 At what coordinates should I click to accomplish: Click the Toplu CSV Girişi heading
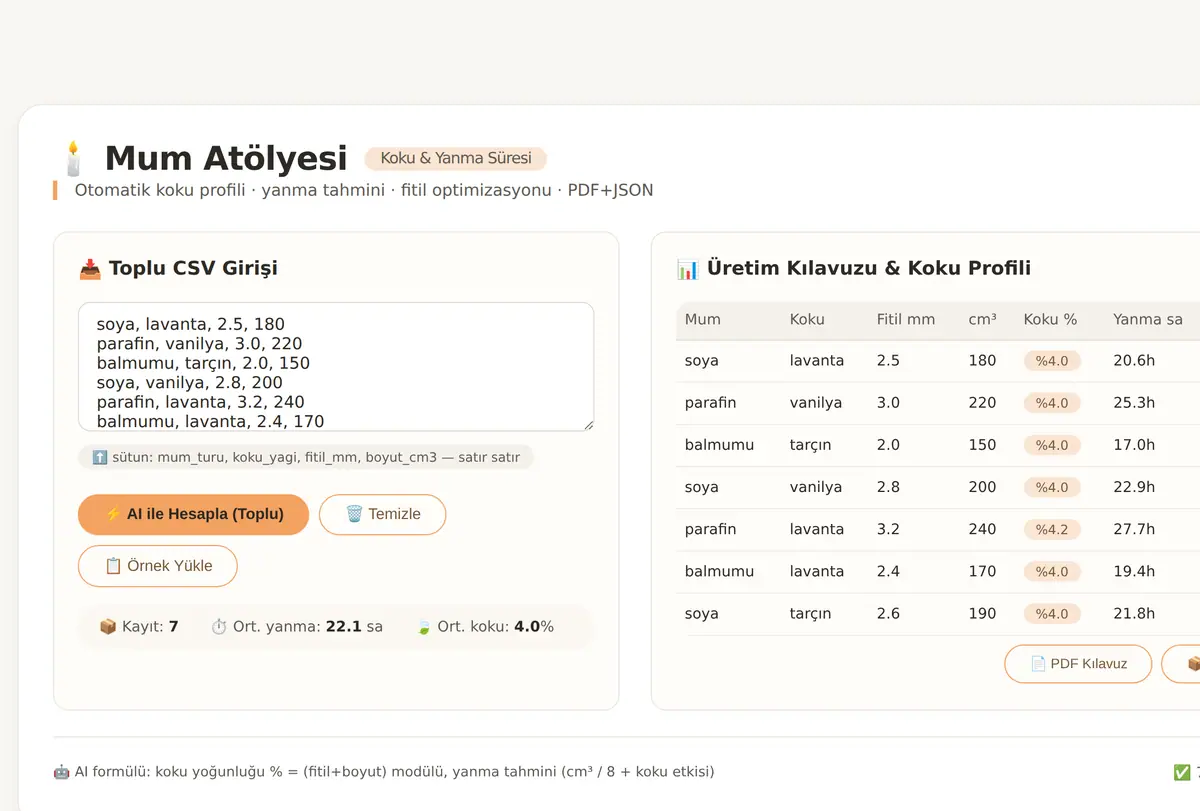[178, 268]
